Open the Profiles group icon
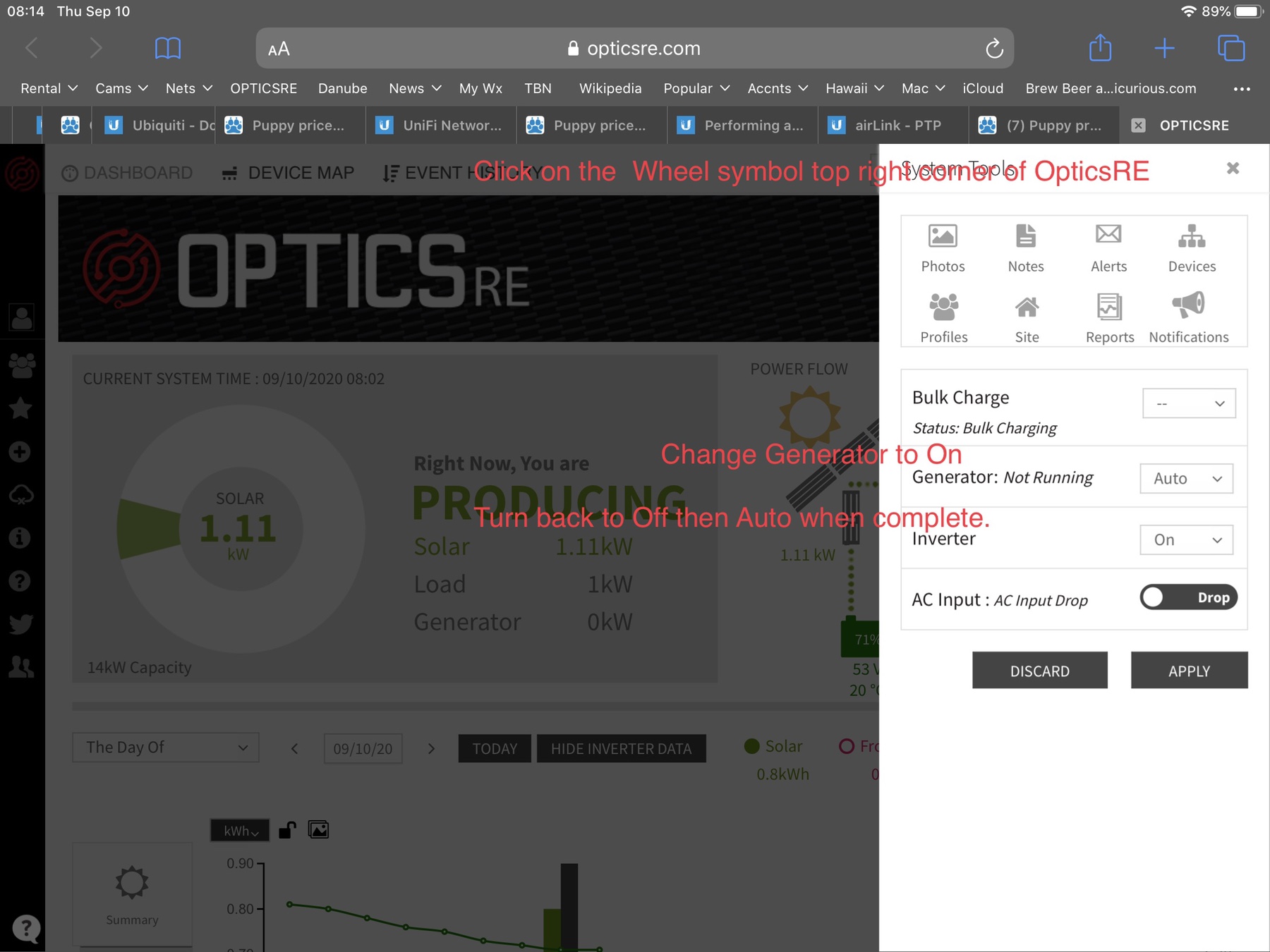 coord(943,307)
